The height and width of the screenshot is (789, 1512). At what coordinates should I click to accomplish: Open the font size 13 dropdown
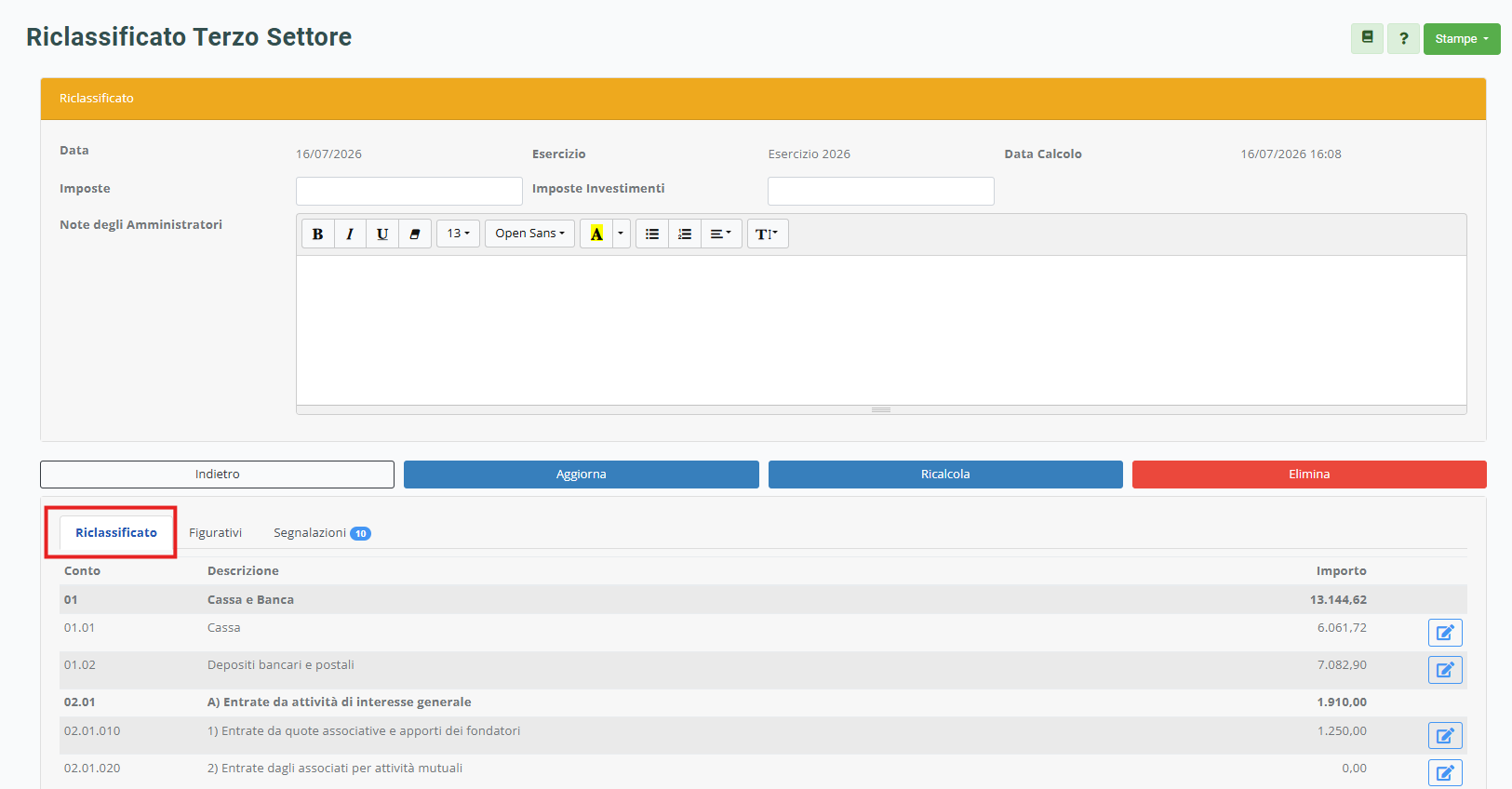point(458,234)
